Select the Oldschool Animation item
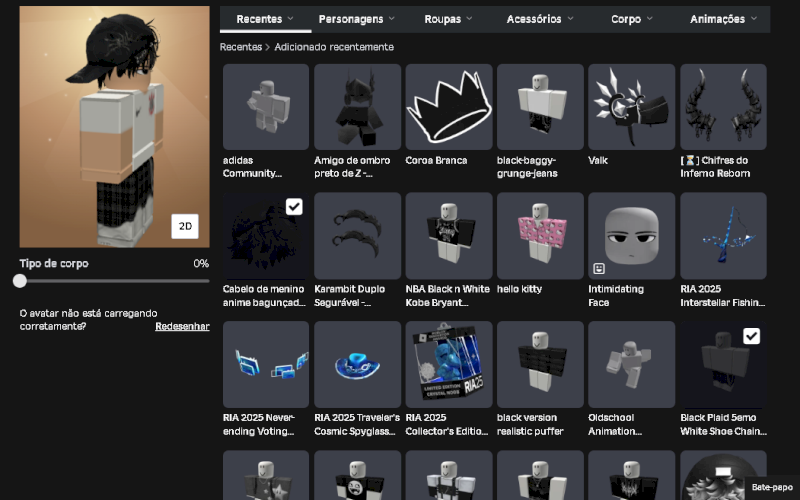800x500 pixels. (632, 364)
